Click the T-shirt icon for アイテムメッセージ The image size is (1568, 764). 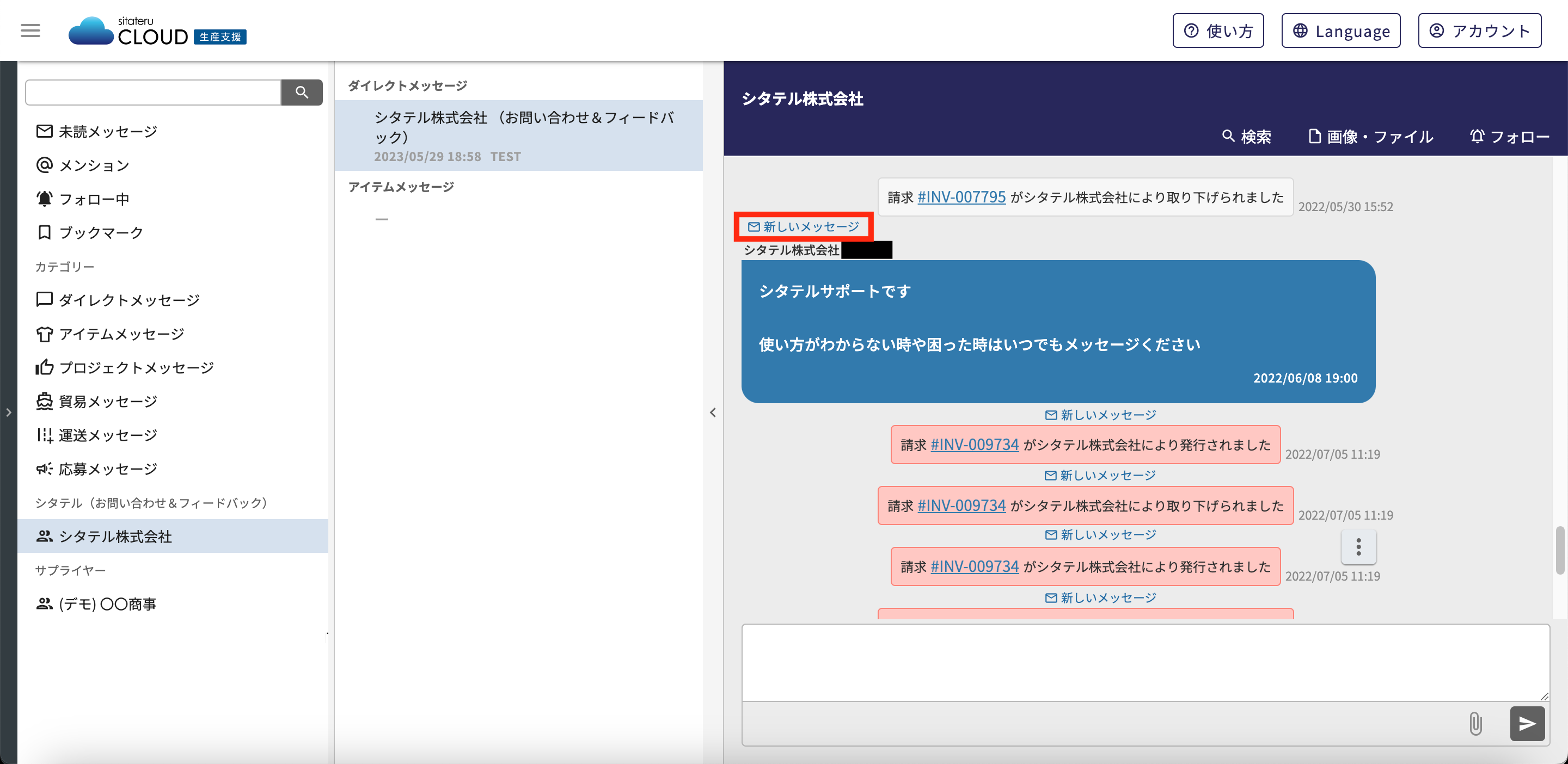[x=45, y=334]
